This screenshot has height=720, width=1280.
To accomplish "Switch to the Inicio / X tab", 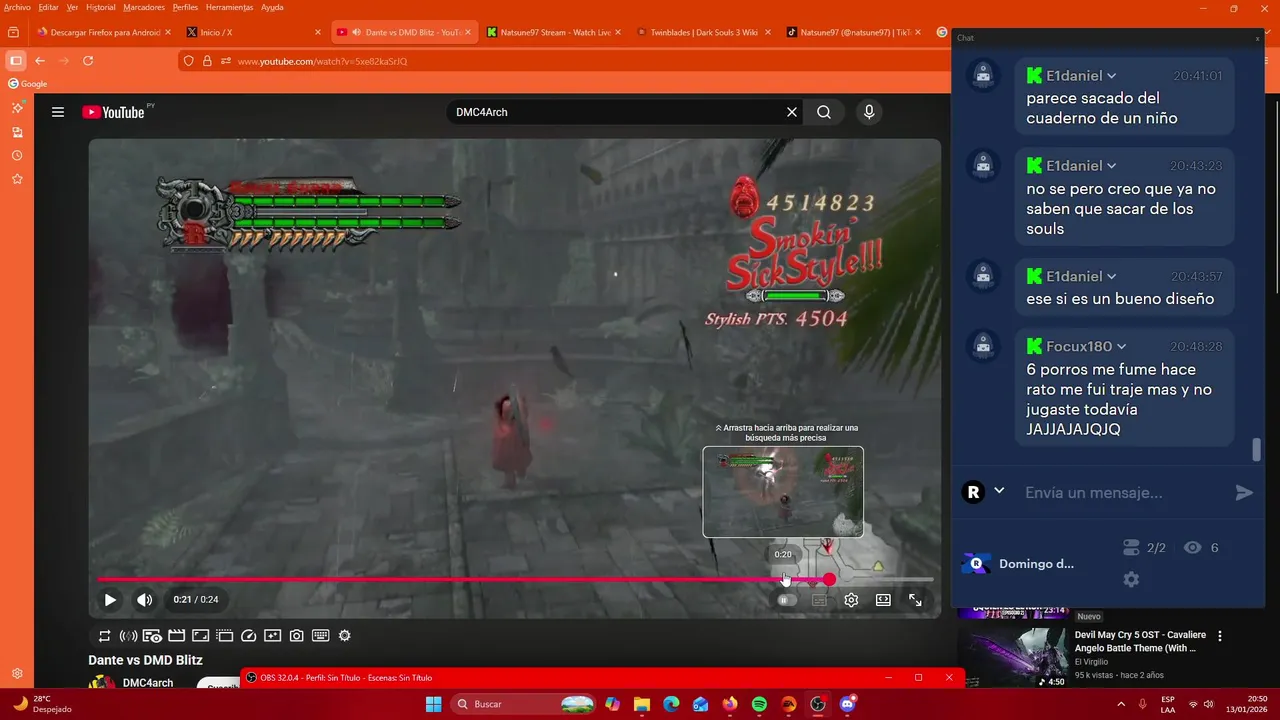I will click(x=253, y=32).
